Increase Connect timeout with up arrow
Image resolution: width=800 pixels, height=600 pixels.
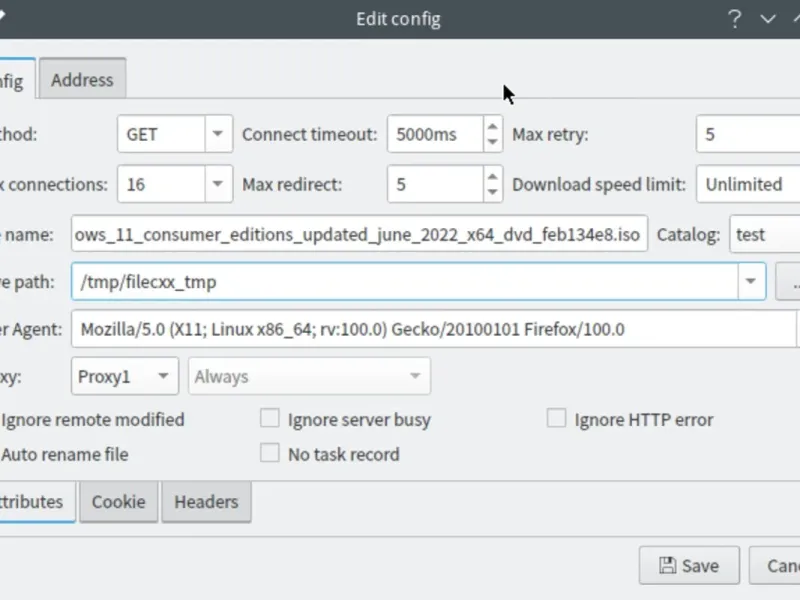click(x=492, y=126)
